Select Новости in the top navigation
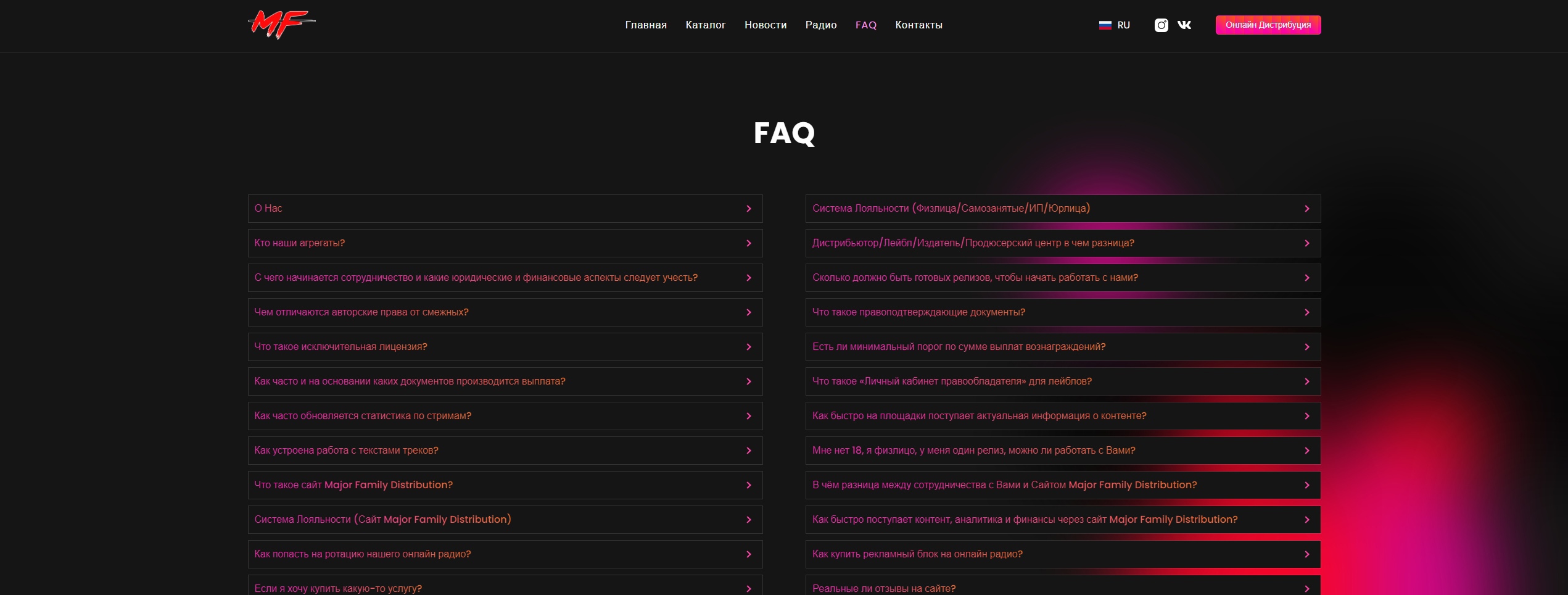The image size is (1568, 595). coord(765,25)
